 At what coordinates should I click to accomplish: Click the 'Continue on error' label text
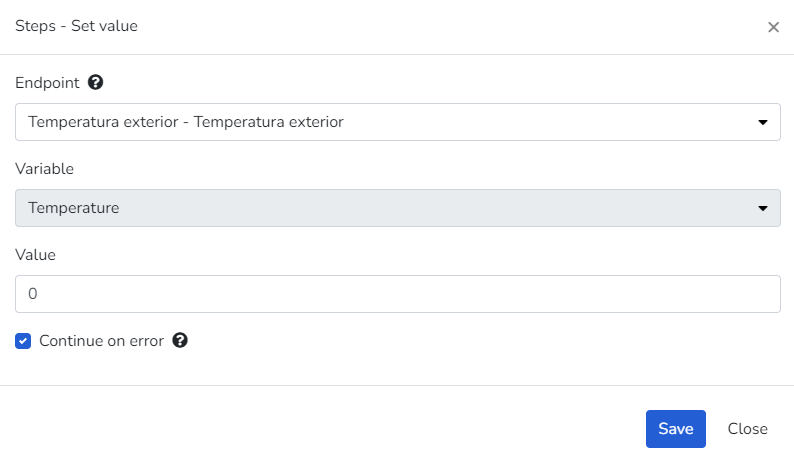[x=101, y=341]
